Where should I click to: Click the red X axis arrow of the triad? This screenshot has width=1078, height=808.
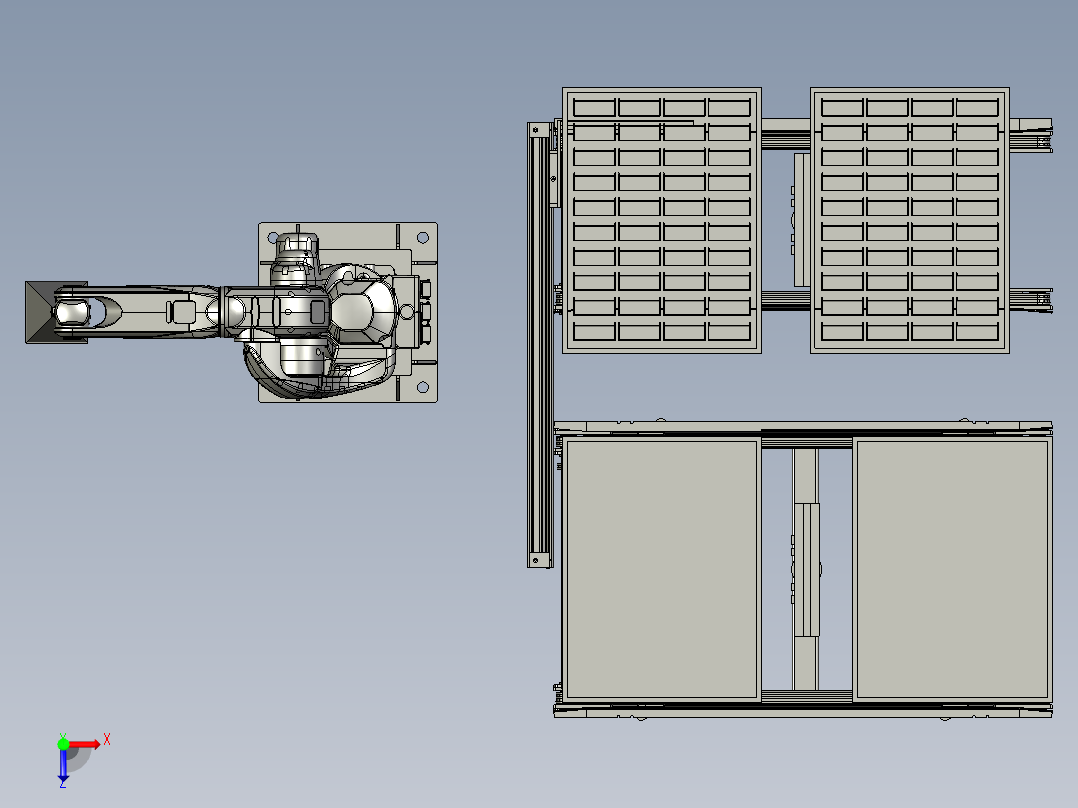pyautogui.click(x=84, y=744)
